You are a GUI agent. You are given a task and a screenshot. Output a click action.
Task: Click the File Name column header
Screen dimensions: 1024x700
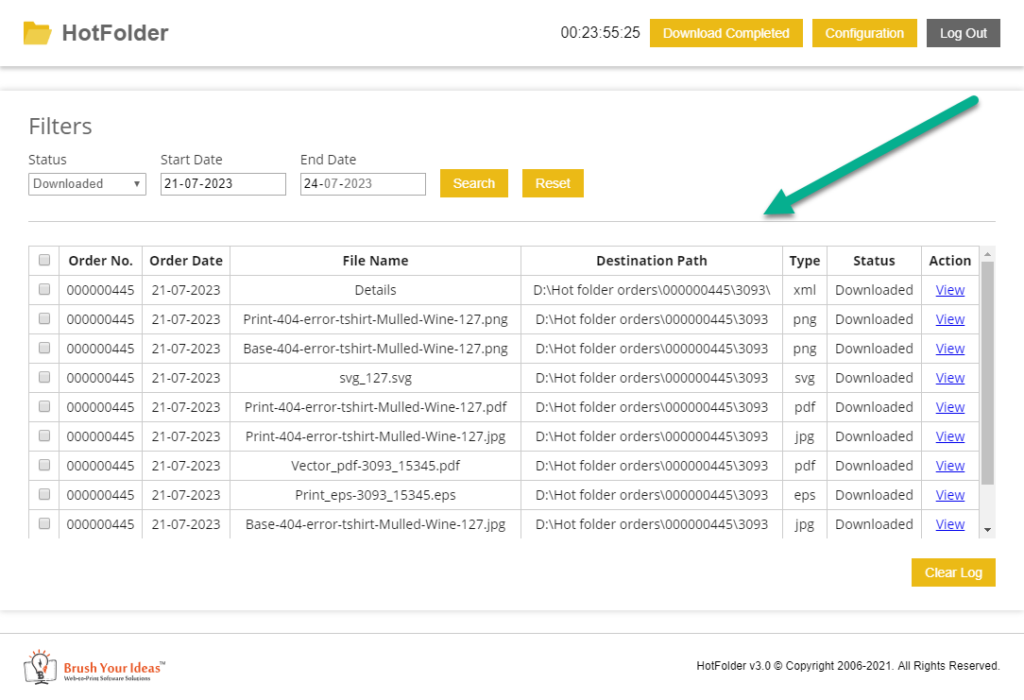pyautogui.click(x=375, y=261)
